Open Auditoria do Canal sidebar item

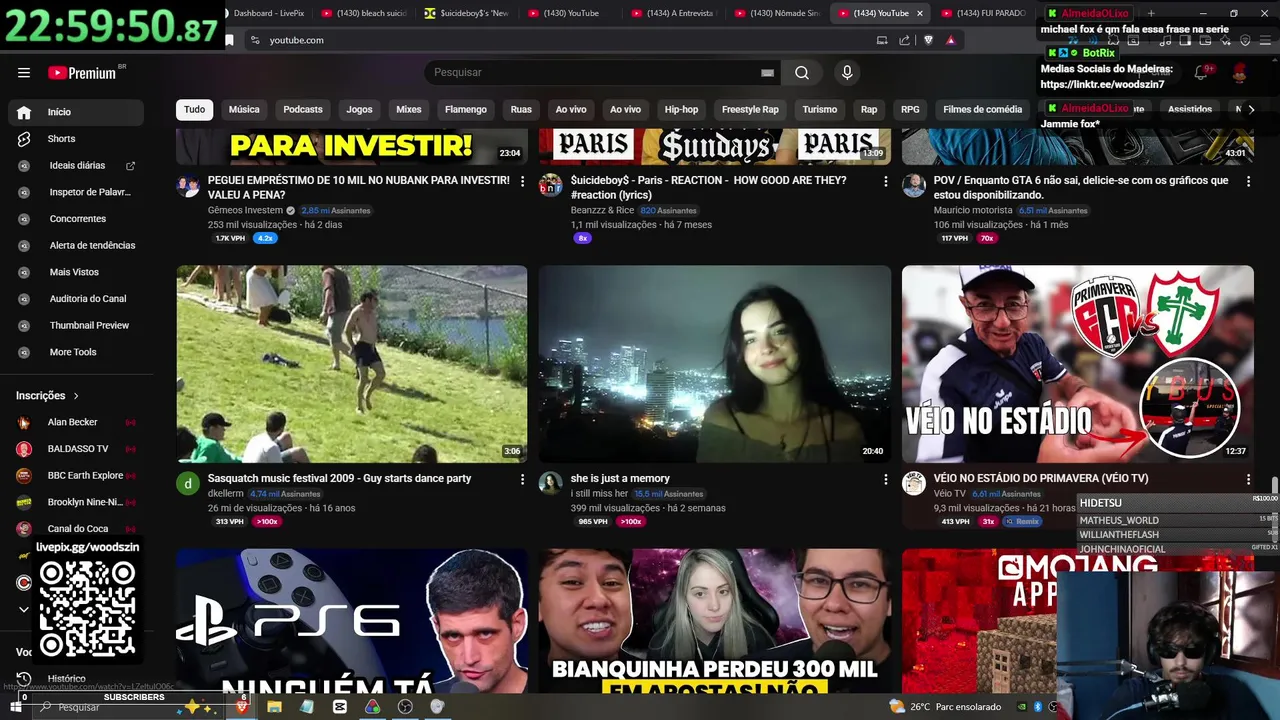(x=76, y=298)
